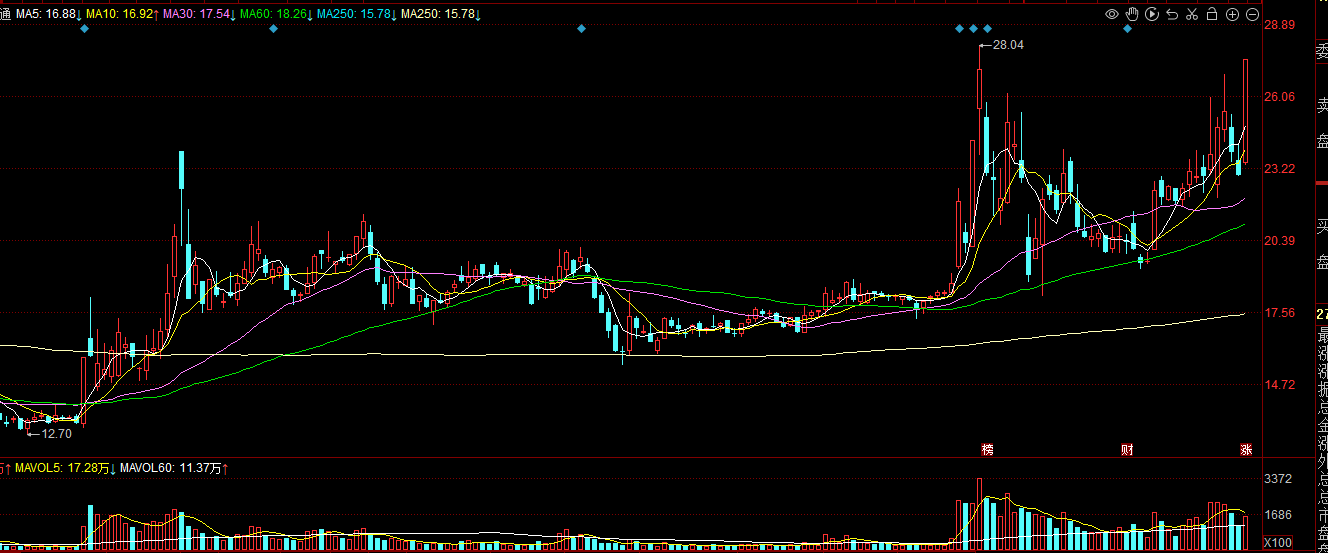The image size is (1328, 553).
Task: Click the 3372 volume axis label
Action: click(x=1279, y=479)
